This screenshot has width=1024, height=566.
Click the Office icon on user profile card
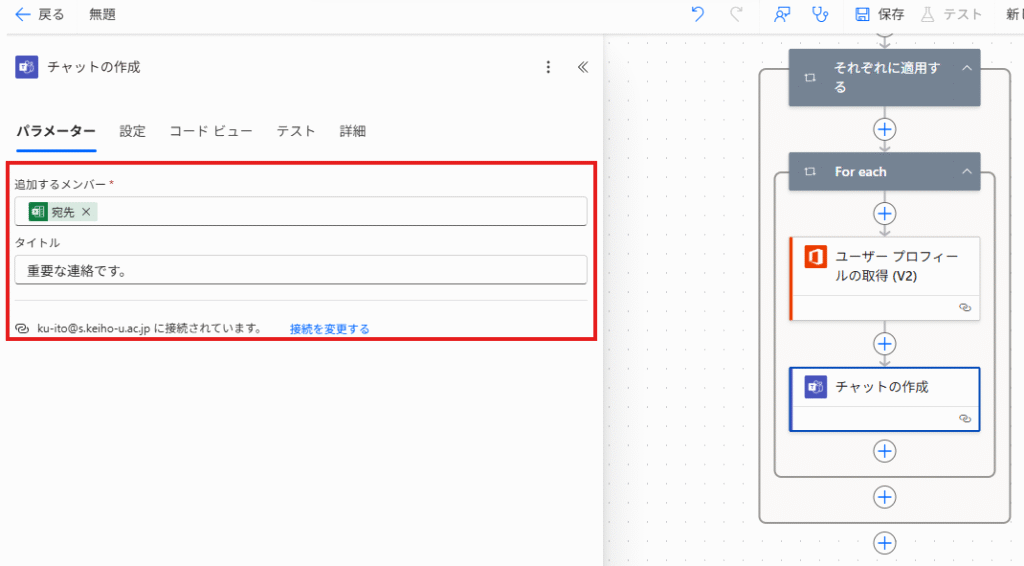[815, 257]
